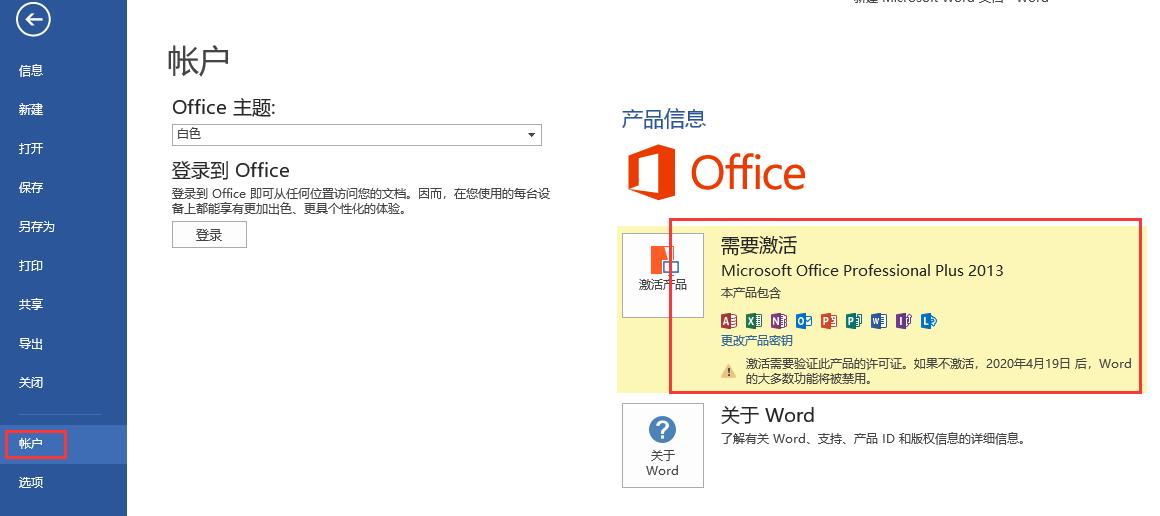The width and height of the screenshot is (1160, 516).
Task: Open the Office theme dropdown
Action: click(357, 135)
